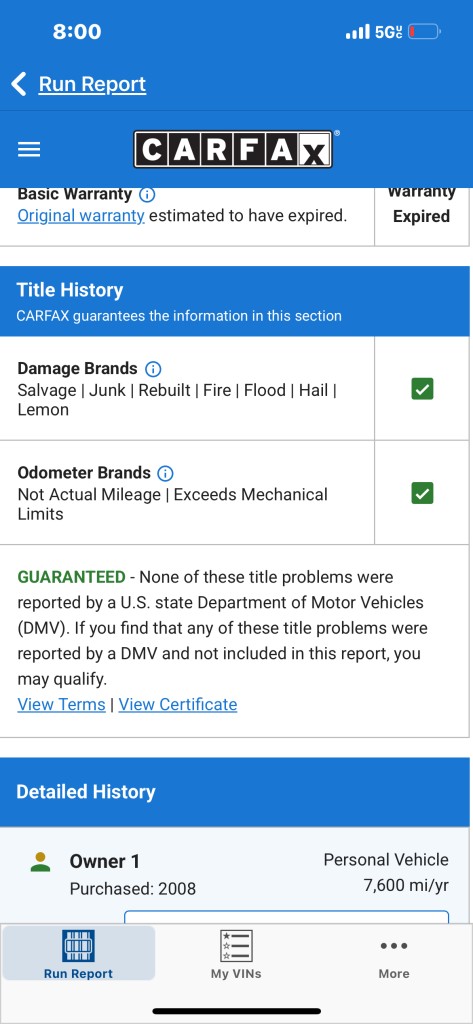Viewport: 473px width, 1024px height.
Task: Open the Original warranty link
Action: [x=81, y=216]
